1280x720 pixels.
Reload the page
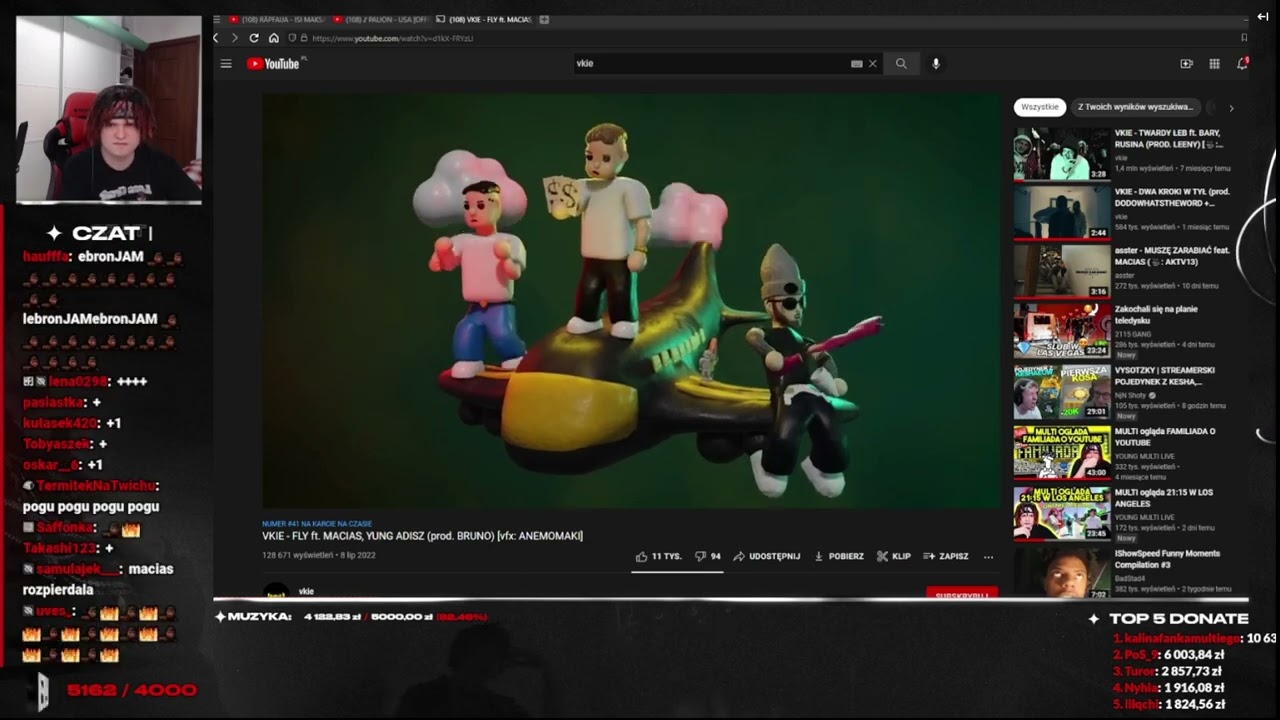coord(254,38)
